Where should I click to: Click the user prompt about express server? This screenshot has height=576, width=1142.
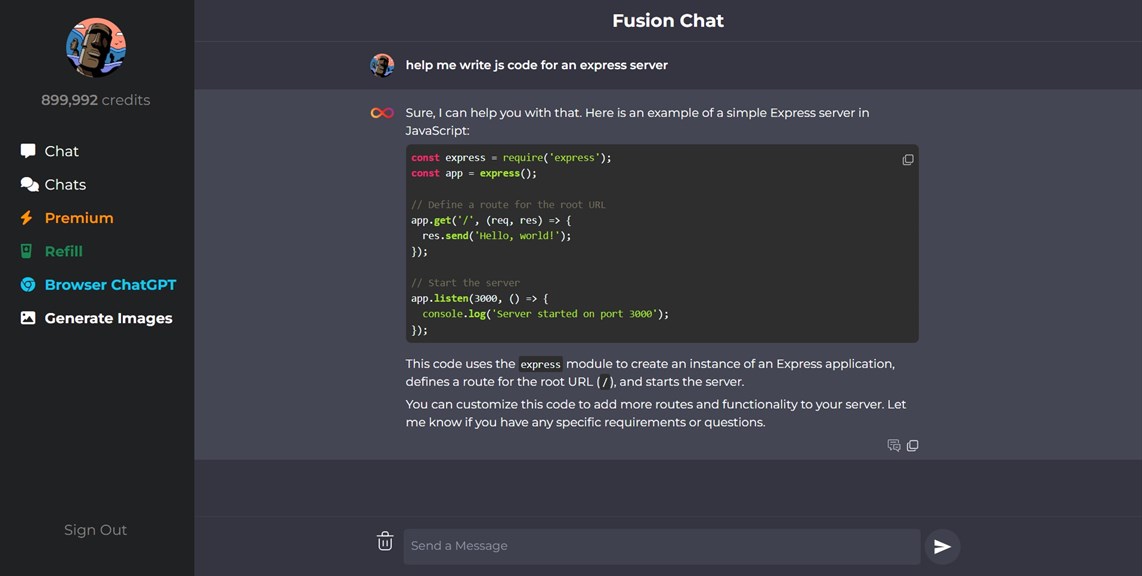pyautogui.click(x=537, y=65)
